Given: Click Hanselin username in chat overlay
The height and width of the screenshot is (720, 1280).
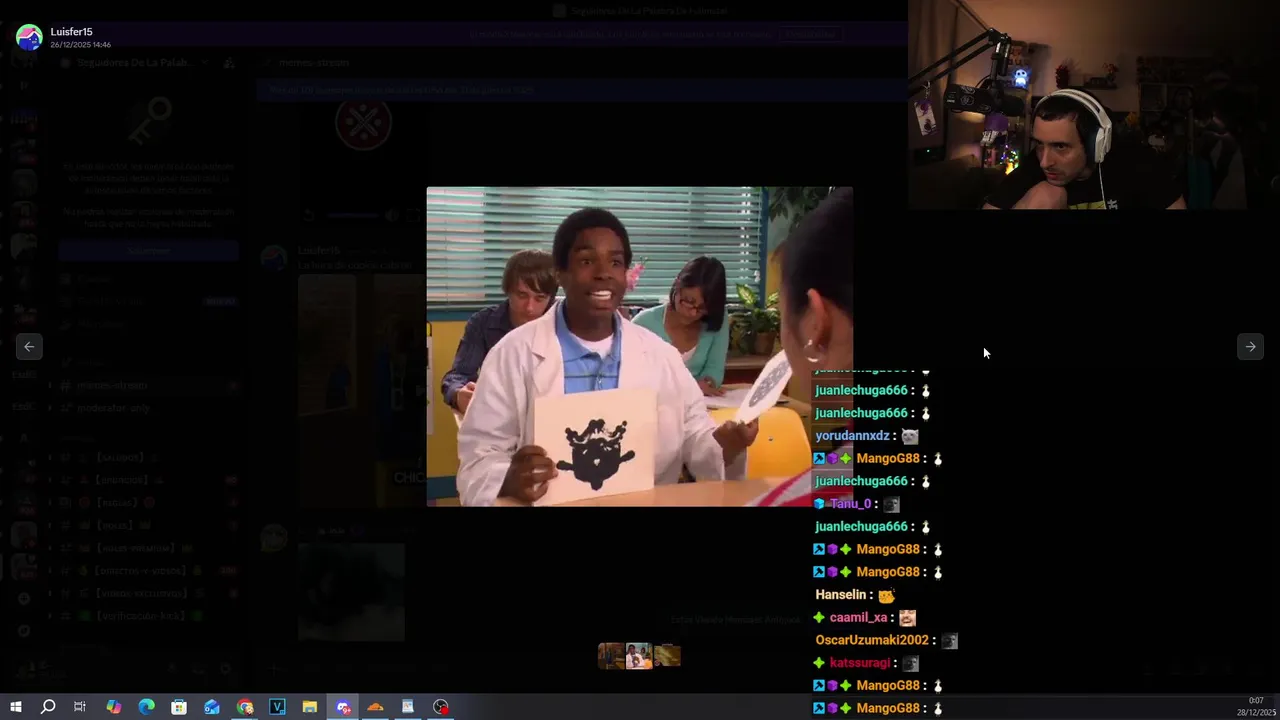Looking at the screenshot, I should pyautogui.click(x=840, y=595).
